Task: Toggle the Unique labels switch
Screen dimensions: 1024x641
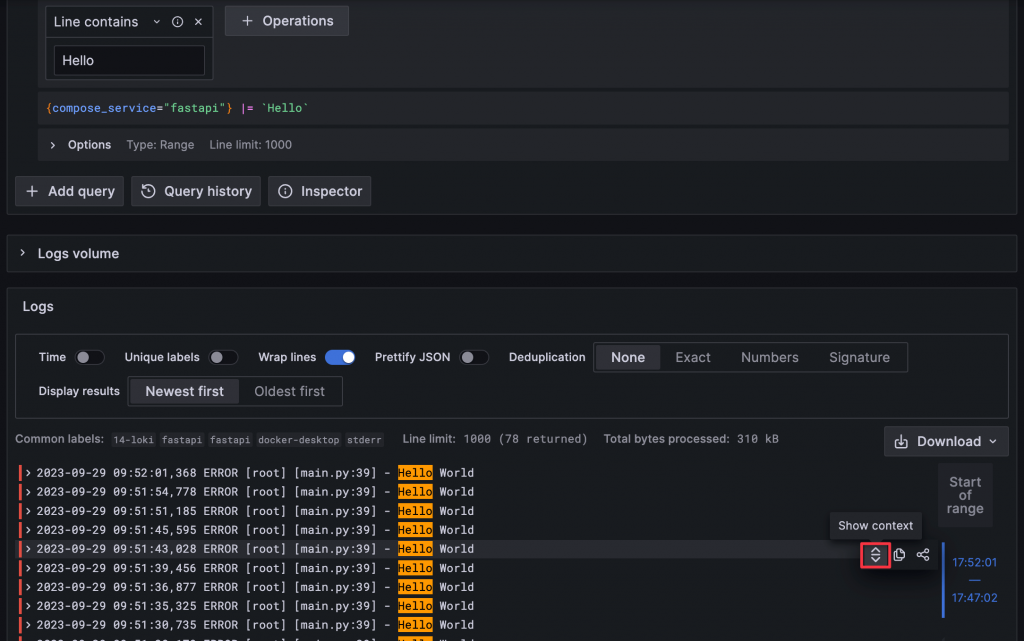Action: tap(223, 358)
